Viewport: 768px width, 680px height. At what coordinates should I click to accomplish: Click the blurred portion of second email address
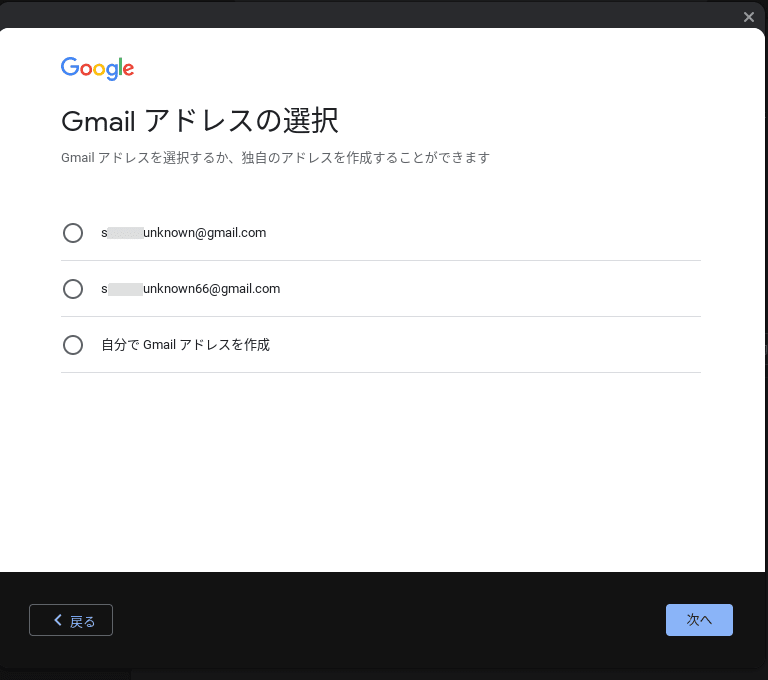(x=125, y=289)
